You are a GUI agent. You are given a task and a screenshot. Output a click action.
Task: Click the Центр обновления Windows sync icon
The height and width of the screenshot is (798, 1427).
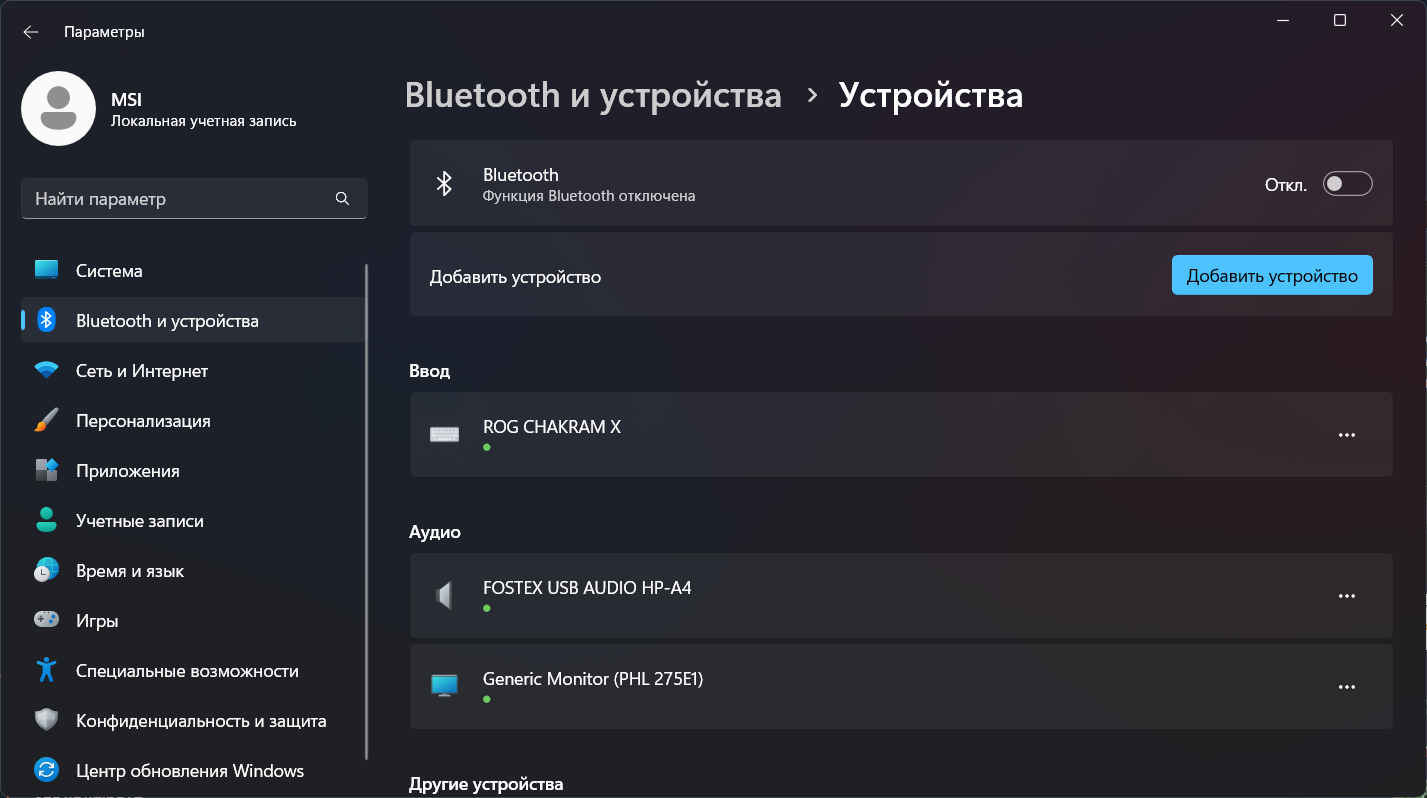point(46,771)
